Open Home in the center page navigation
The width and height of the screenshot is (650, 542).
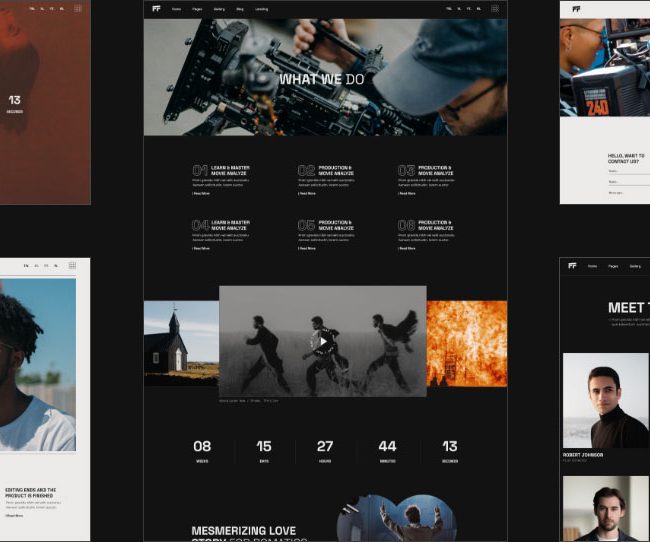coord(177,9)
